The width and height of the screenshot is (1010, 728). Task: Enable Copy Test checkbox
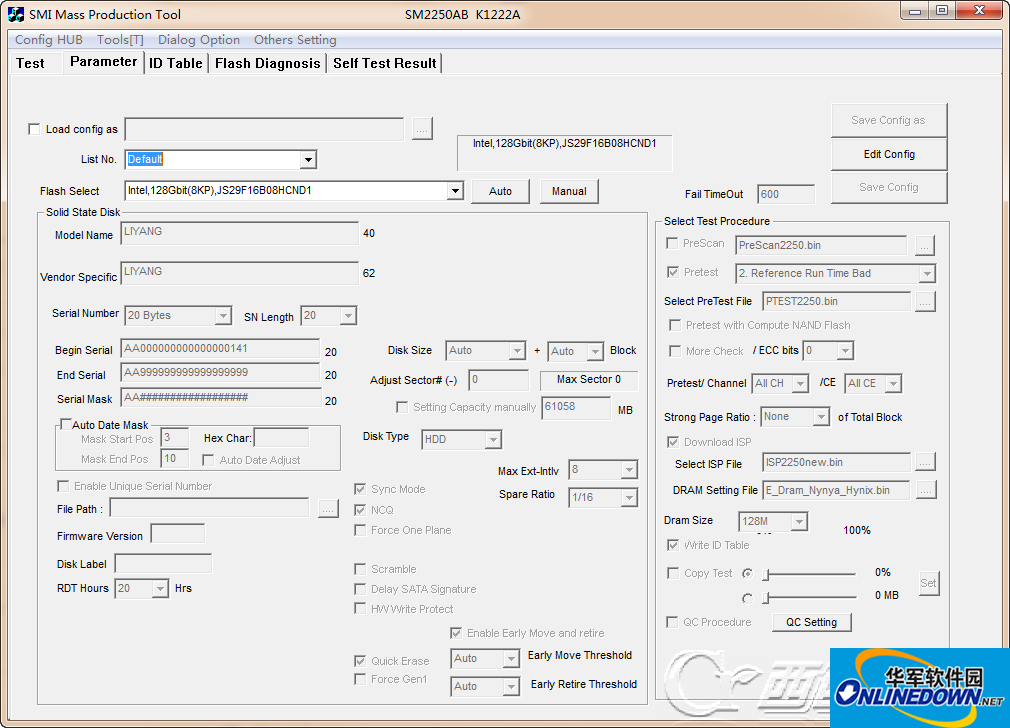click(x=673, y=573)
